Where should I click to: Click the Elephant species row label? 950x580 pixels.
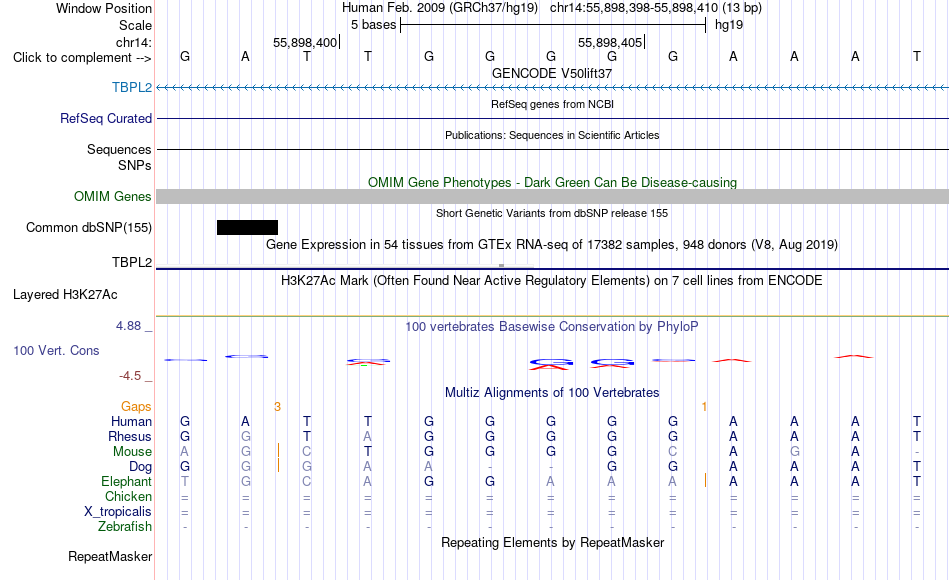tap(127, 481)
